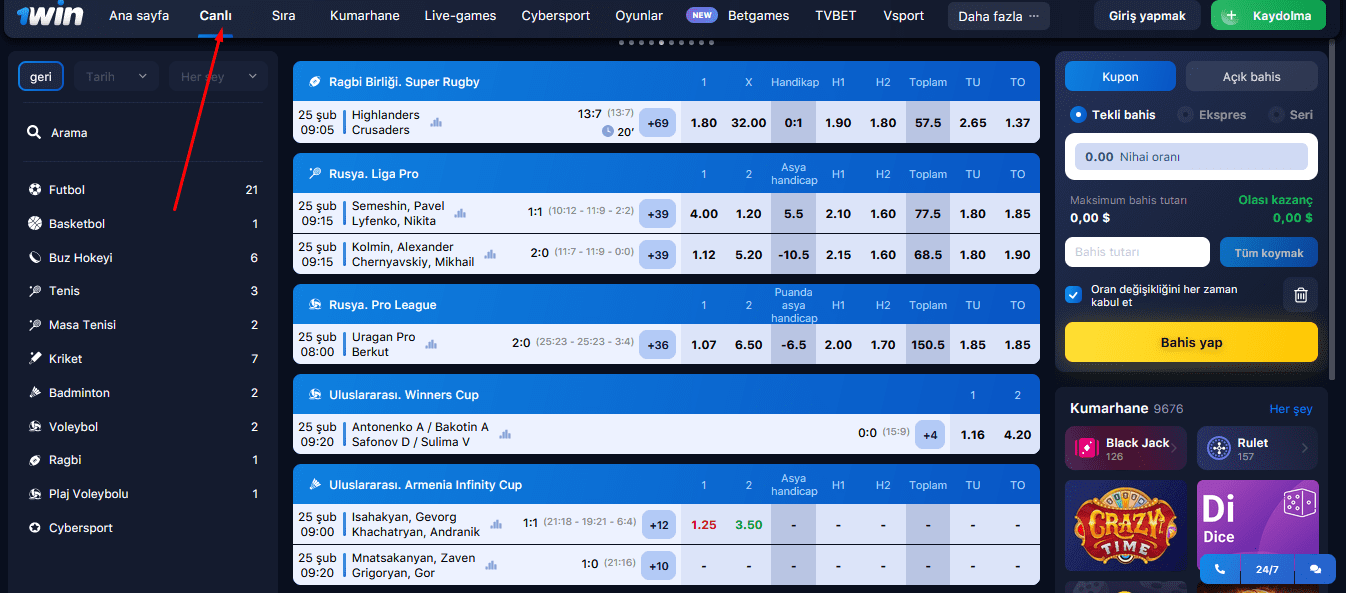1346x593 pixels.
Task: Select the Basketbol ball icon
Action: [35, 223]
